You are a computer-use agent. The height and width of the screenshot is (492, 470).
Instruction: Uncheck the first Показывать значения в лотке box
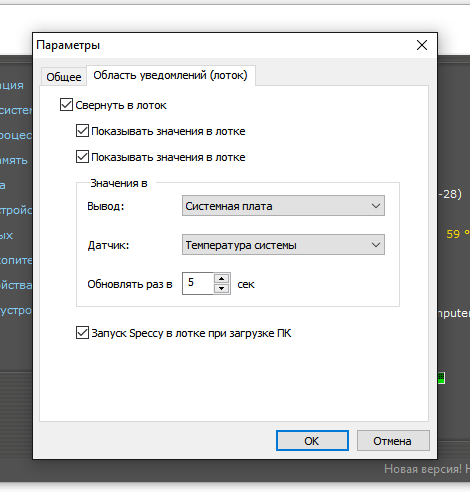[82, 131]
